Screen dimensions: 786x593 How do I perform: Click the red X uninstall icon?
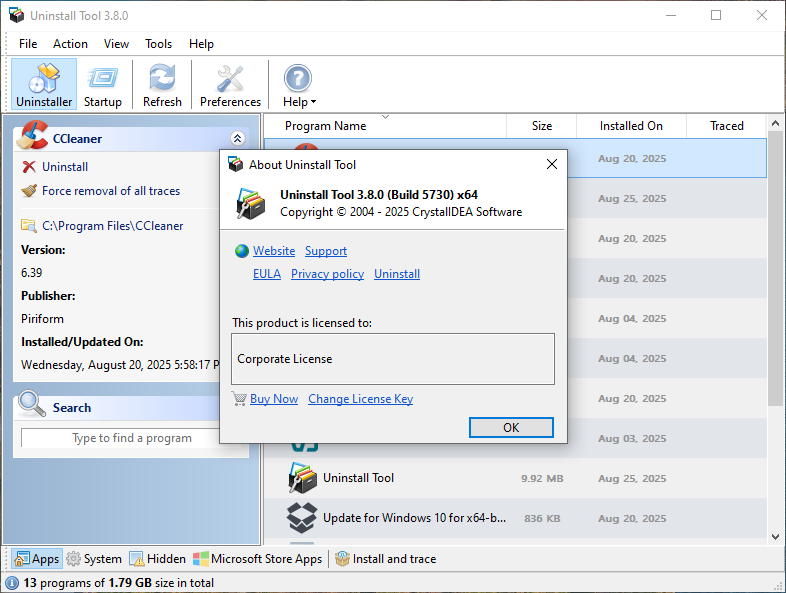point(29,167)
